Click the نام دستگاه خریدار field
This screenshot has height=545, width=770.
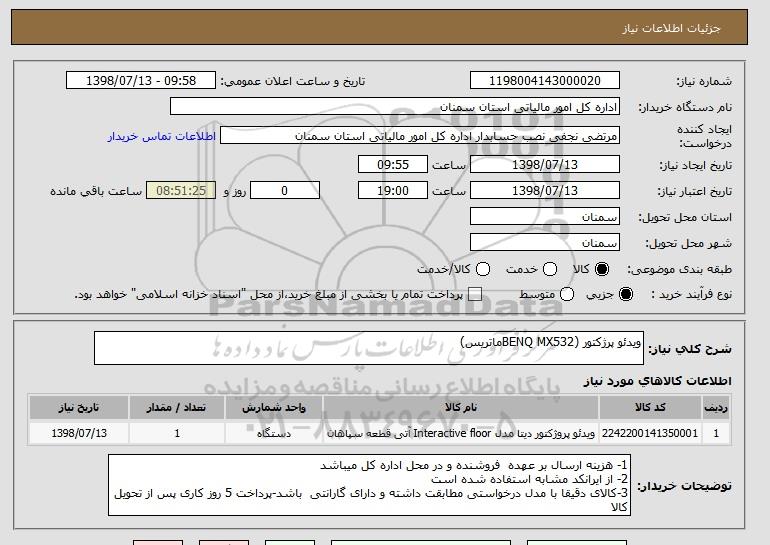click(x=395, y=107)
